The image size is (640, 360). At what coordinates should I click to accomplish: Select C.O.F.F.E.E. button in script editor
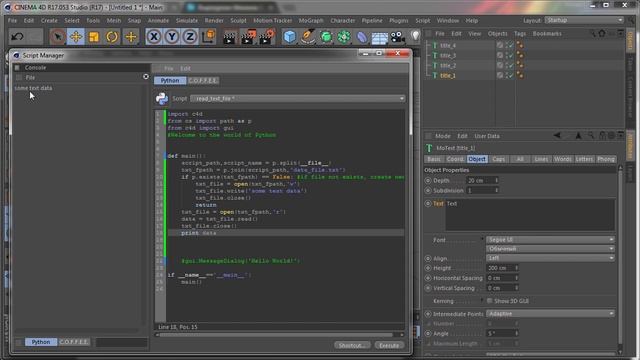point(203,80)
